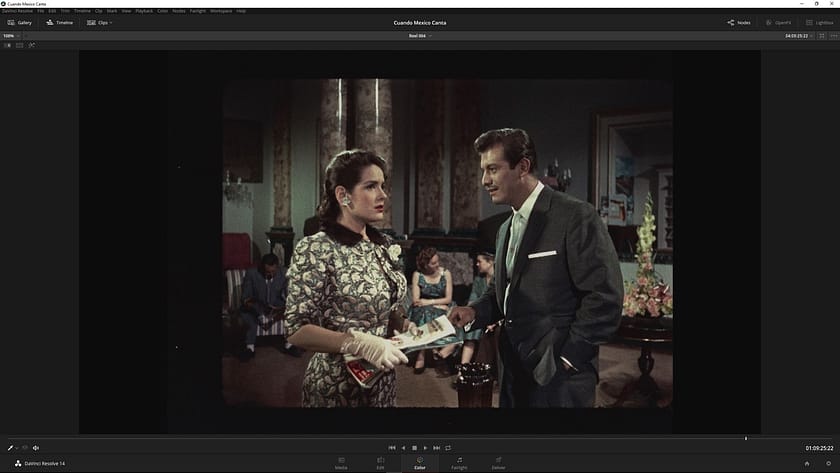Open the OpenFX panel

(x=778, y=22)
